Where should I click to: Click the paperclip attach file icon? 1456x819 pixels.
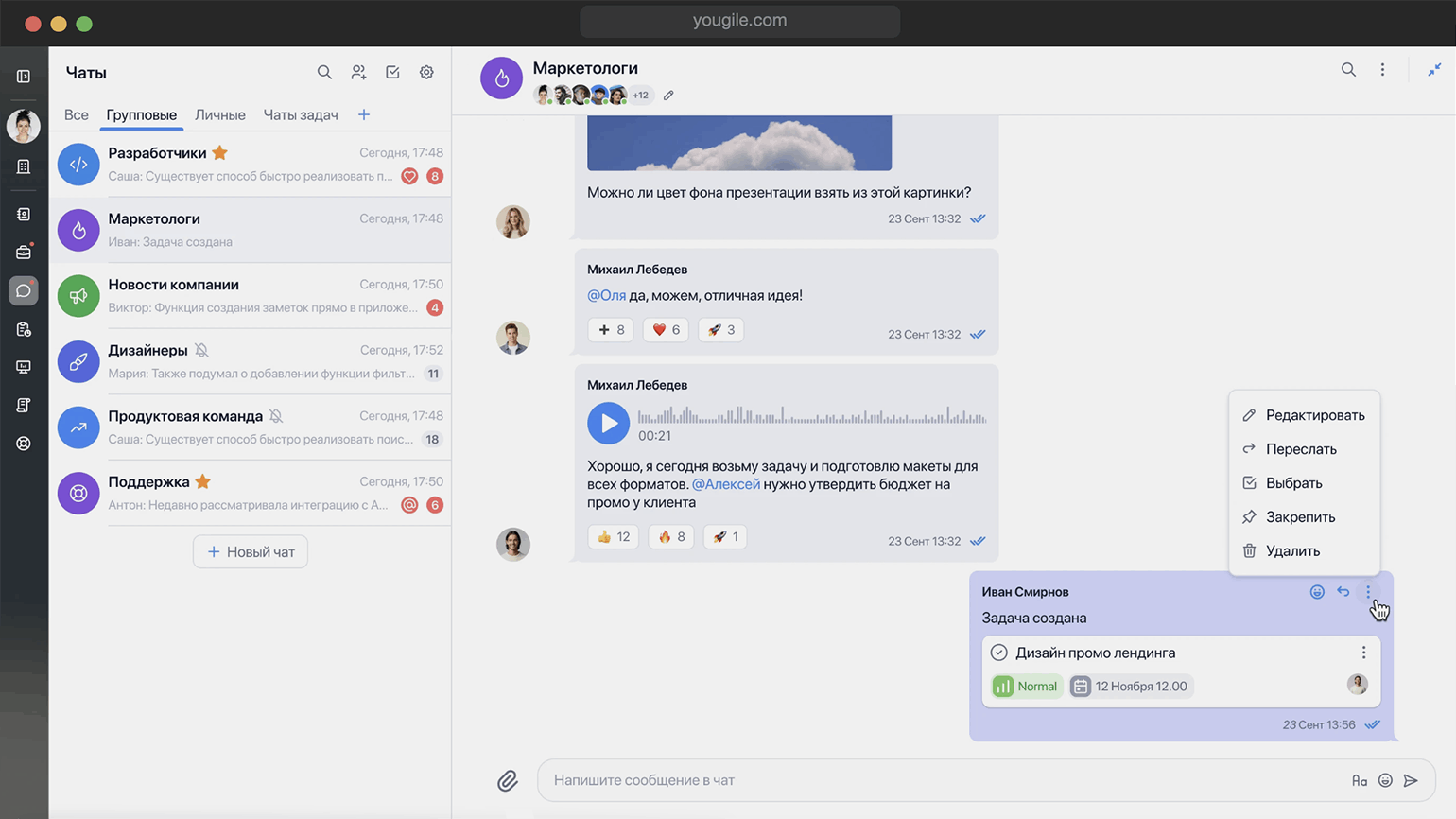pyautogui.click(x=508, y=780)
